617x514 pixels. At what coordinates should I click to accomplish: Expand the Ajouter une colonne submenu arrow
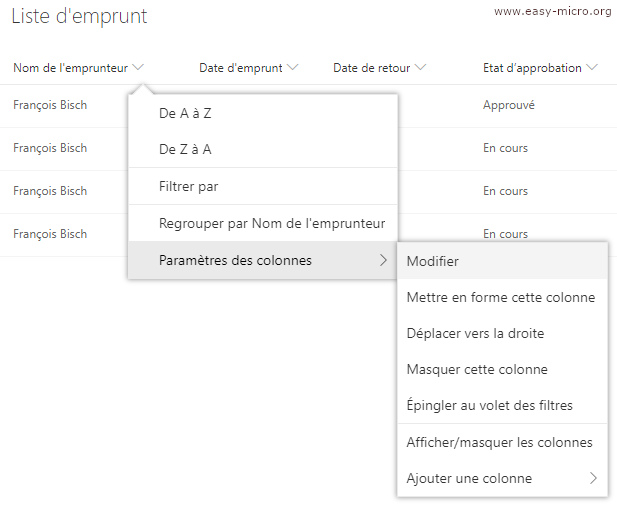click(x=593, y=478)
